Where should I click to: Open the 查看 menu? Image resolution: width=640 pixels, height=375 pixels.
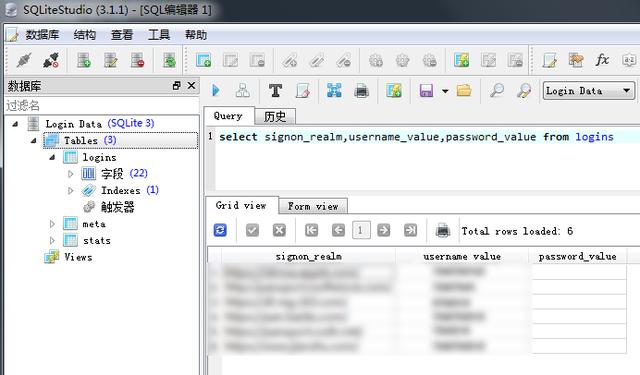pyautogui.click(x=122, y=35)
